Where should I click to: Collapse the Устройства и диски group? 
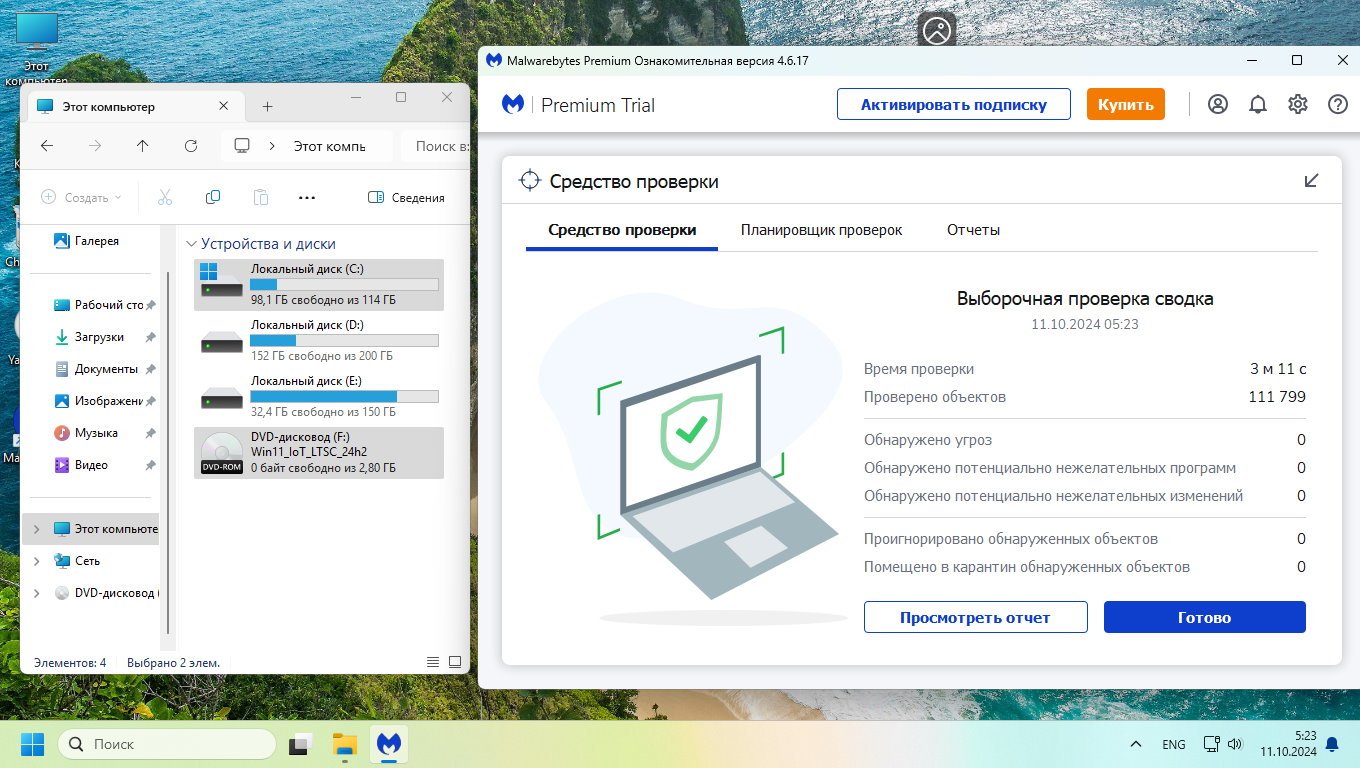coord(191,244)
